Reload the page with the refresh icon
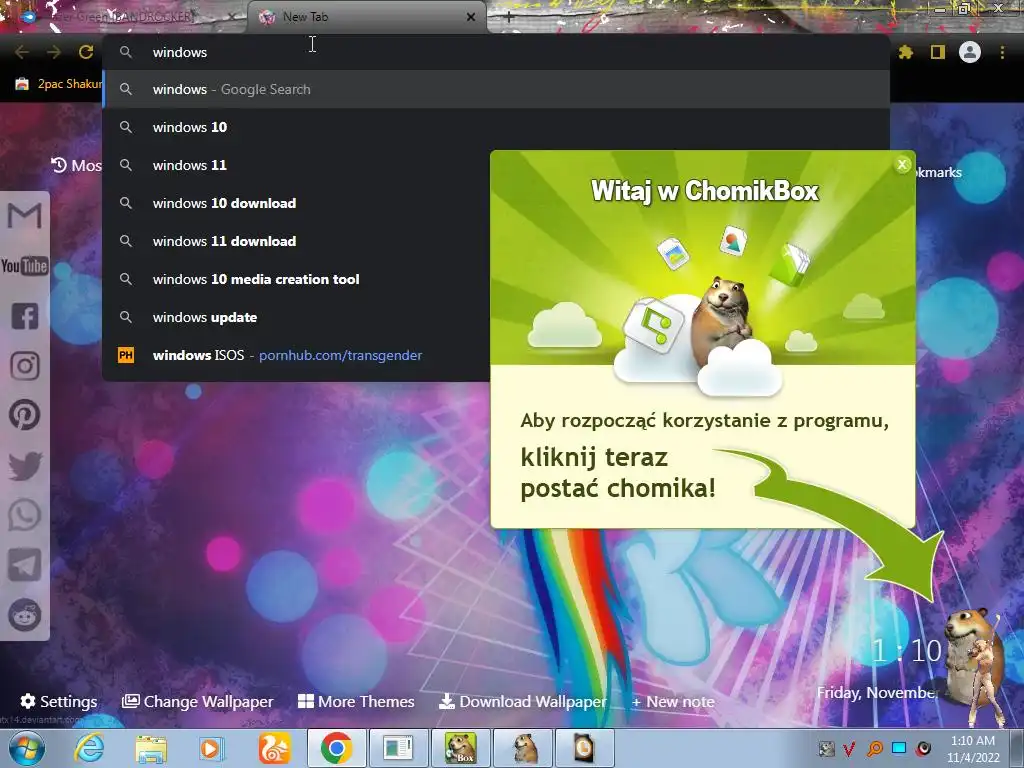Viewport: 1024px width, 768px height. [86, 52]
